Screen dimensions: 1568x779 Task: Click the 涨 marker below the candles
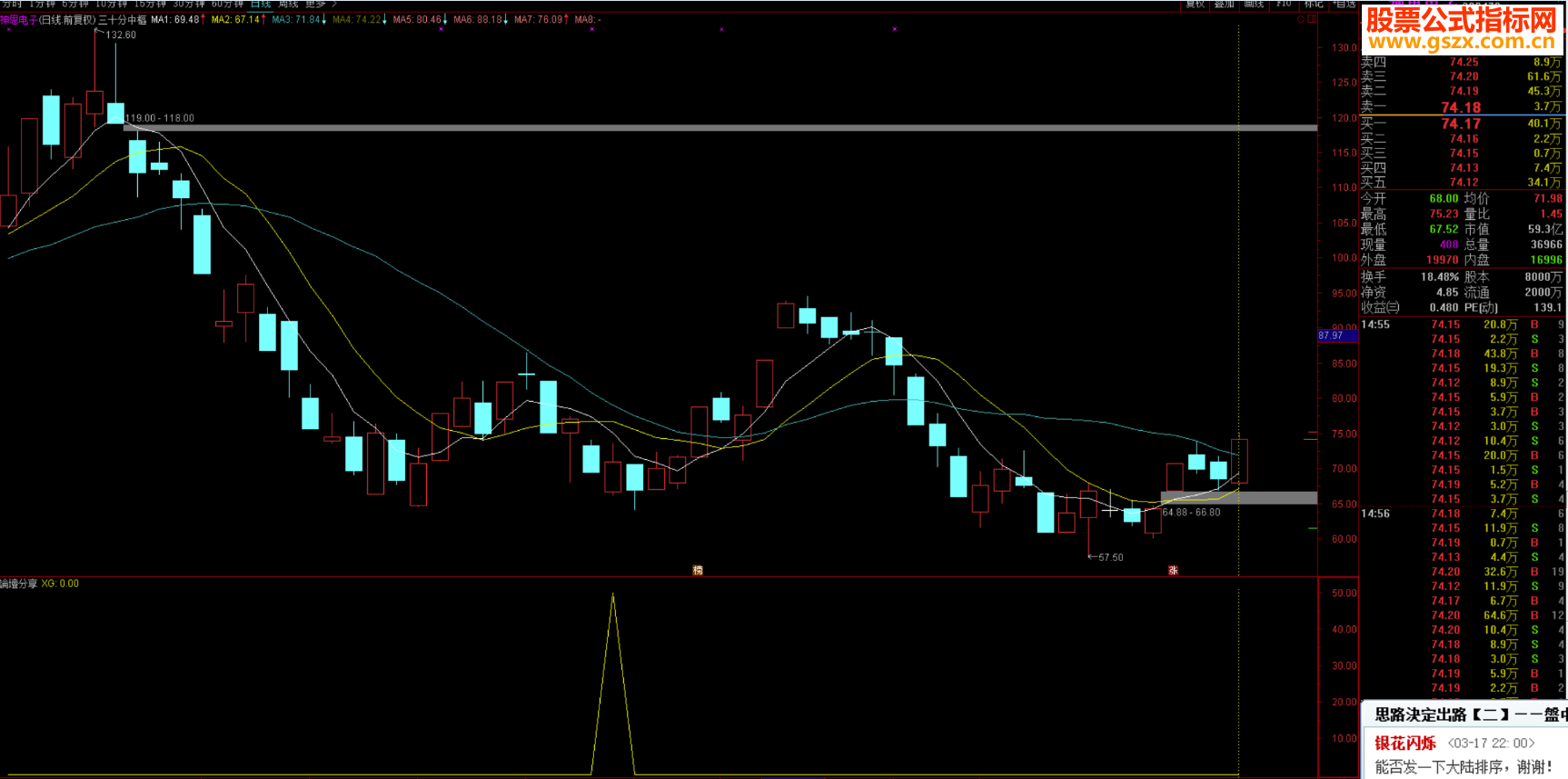point(1173,570)
